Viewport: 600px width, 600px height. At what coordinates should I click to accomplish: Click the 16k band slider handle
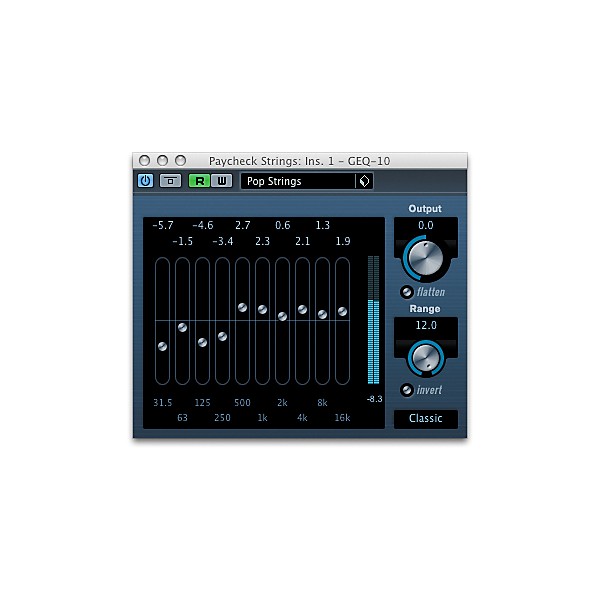click(342, 311)
